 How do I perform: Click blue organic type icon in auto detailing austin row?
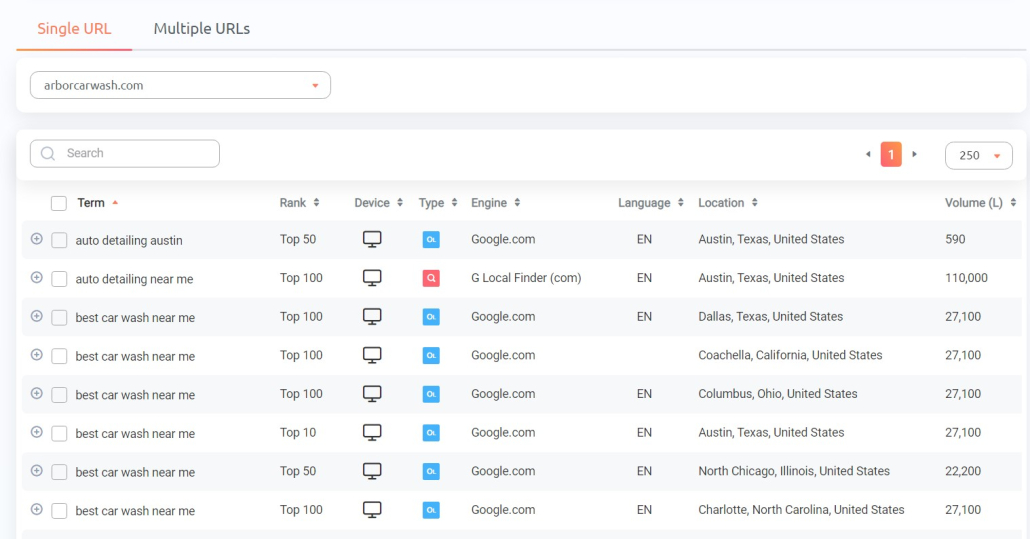(431, 240)
